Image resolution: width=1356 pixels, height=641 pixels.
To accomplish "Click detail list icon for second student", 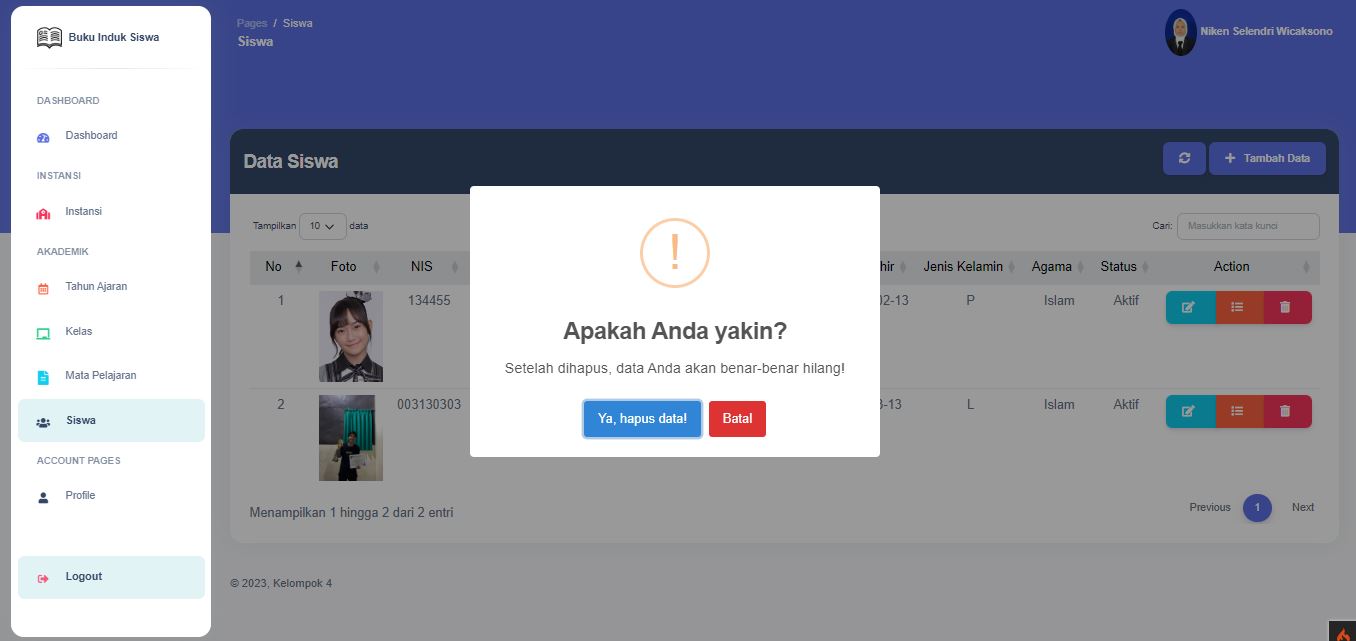I will (1238, 411).
